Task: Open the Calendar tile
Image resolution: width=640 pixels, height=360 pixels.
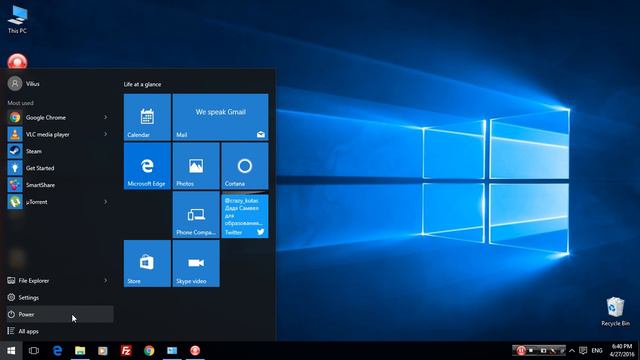Action: [x=147, y=117]
